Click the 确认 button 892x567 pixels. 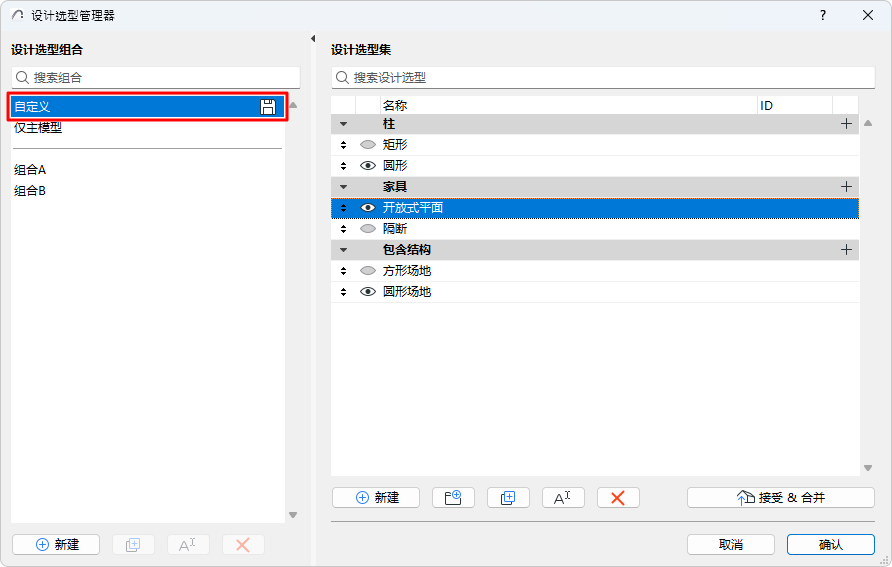(x=831, y=545)
